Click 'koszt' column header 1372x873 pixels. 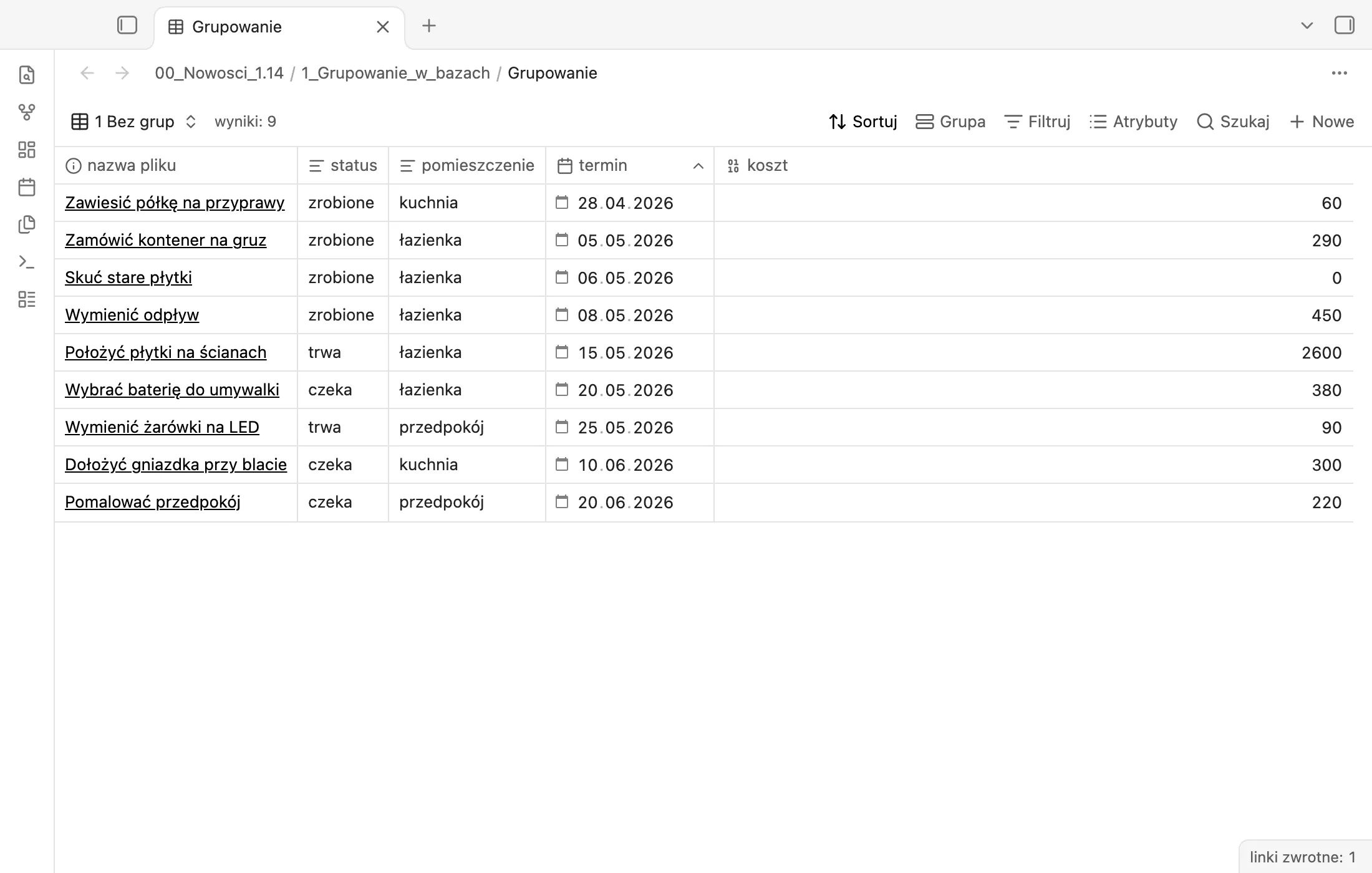pyautogui.click(x=1033, y=165)
